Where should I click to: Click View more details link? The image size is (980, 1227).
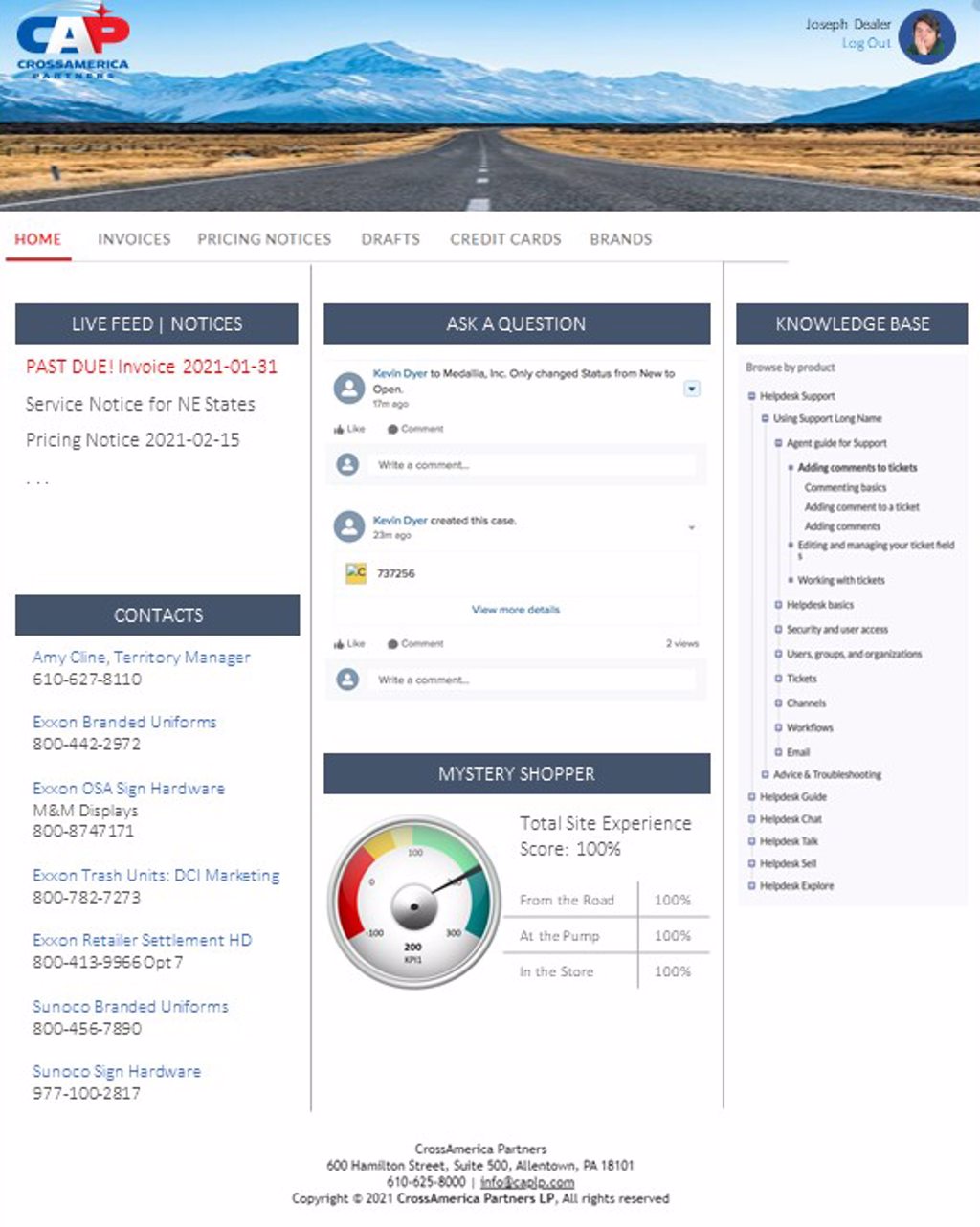tap(516, 610)
